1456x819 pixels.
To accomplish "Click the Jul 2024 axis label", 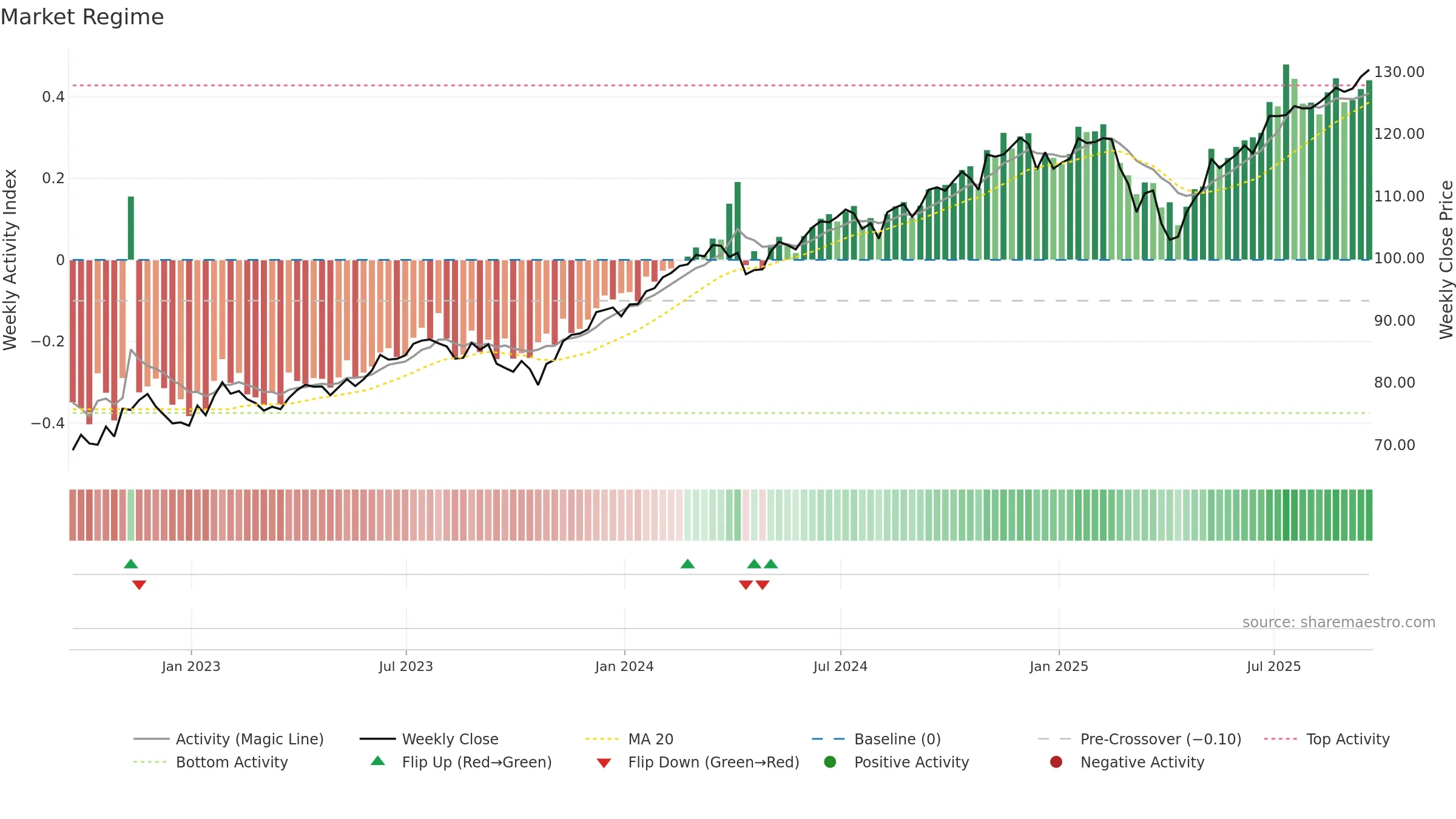I will (840, 666).
